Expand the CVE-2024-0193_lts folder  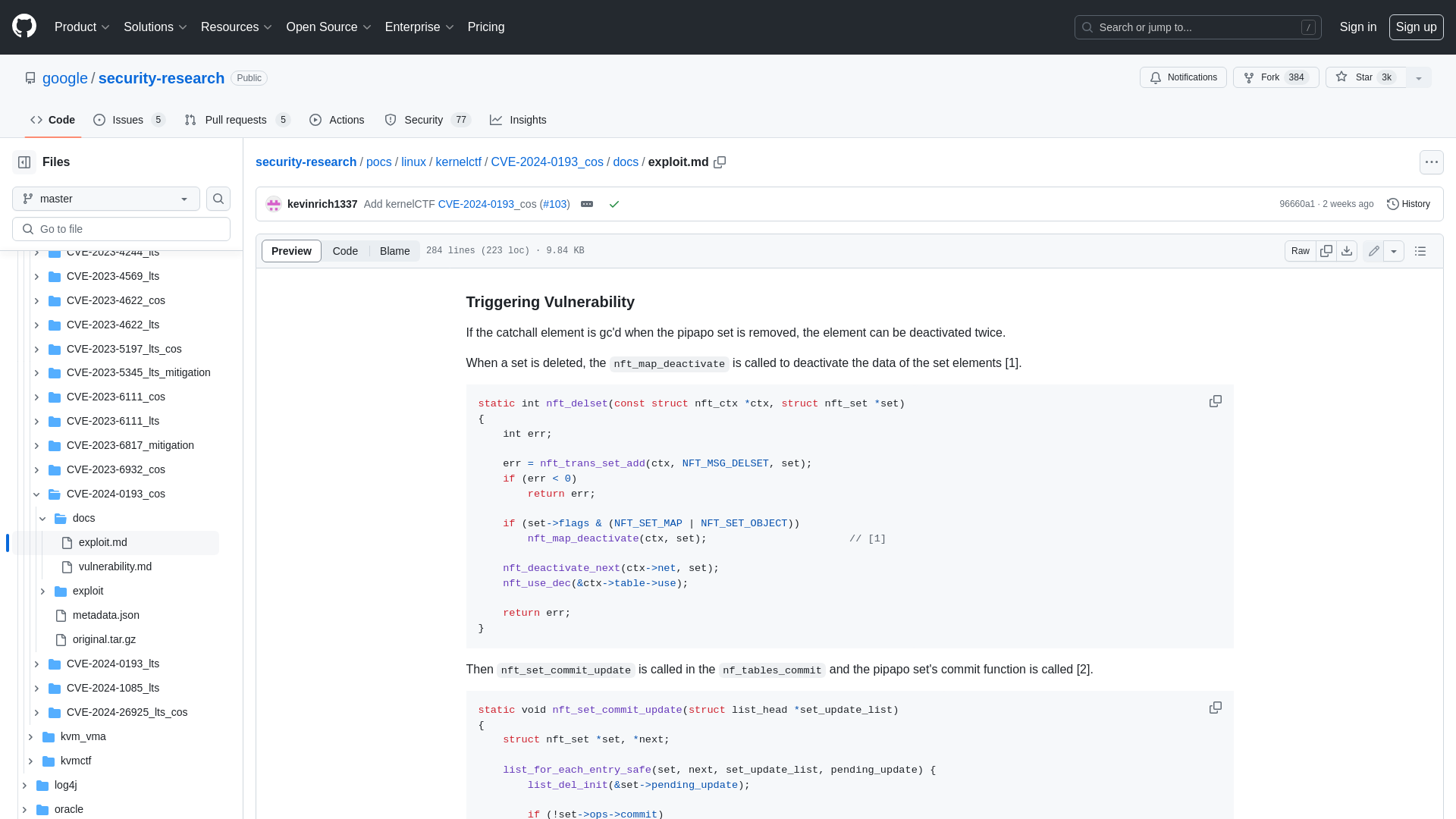pyautogui.click(x=36, y=664)
